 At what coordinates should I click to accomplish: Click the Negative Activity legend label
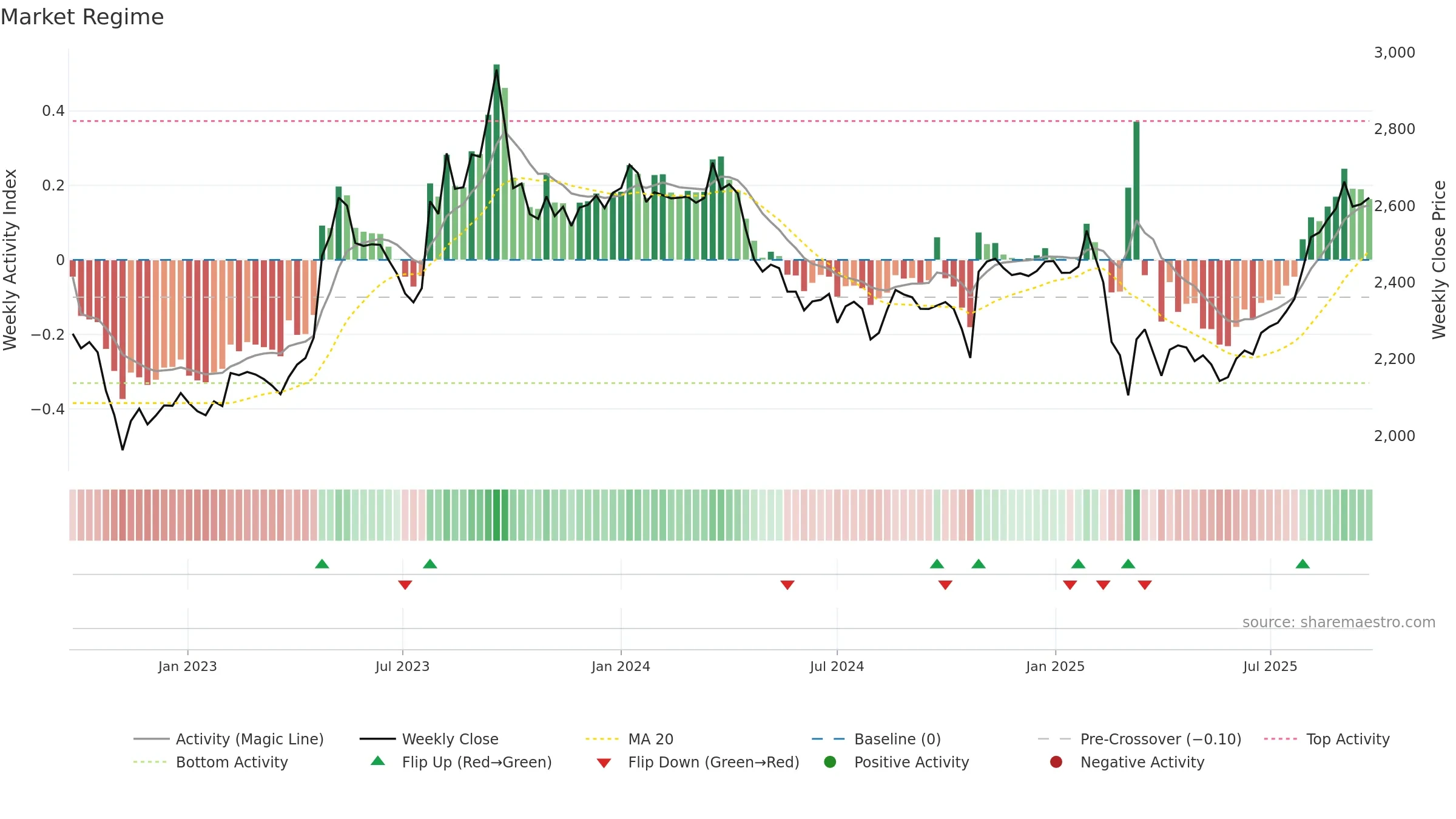pos(1142,762)
